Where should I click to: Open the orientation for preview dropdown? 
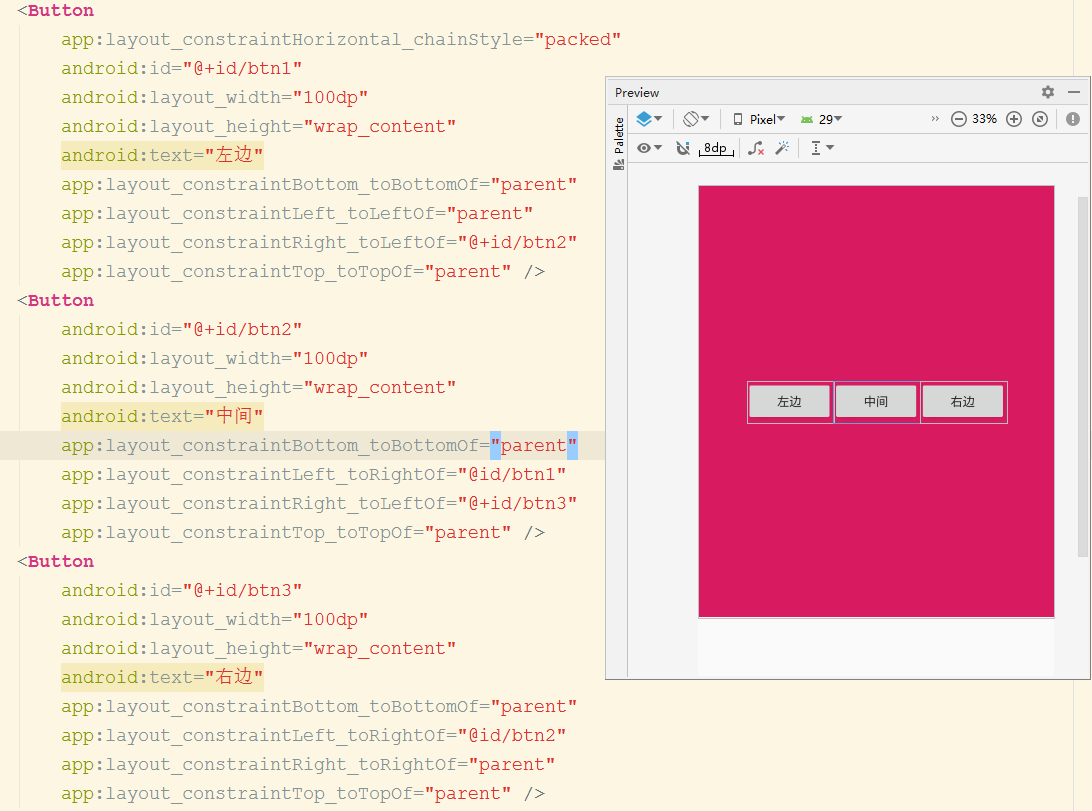[x=695, y=119]
